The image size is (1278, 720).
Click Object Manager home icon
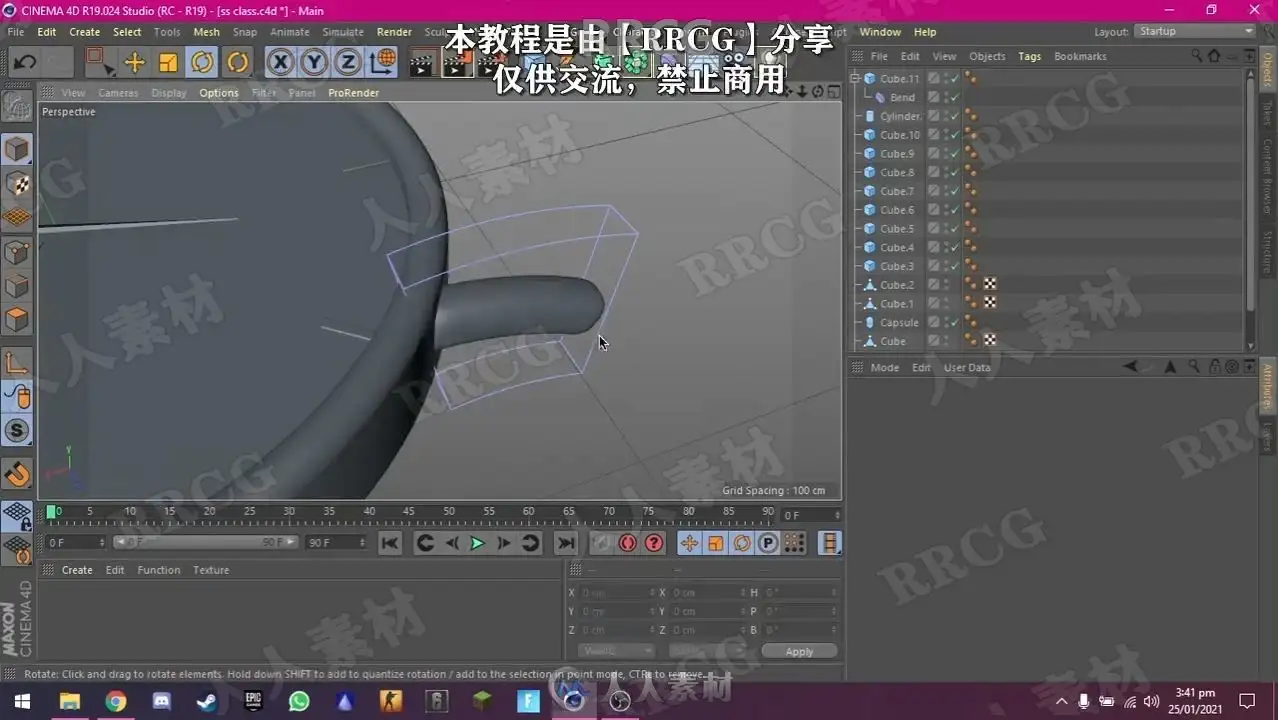click(1214, 56)
